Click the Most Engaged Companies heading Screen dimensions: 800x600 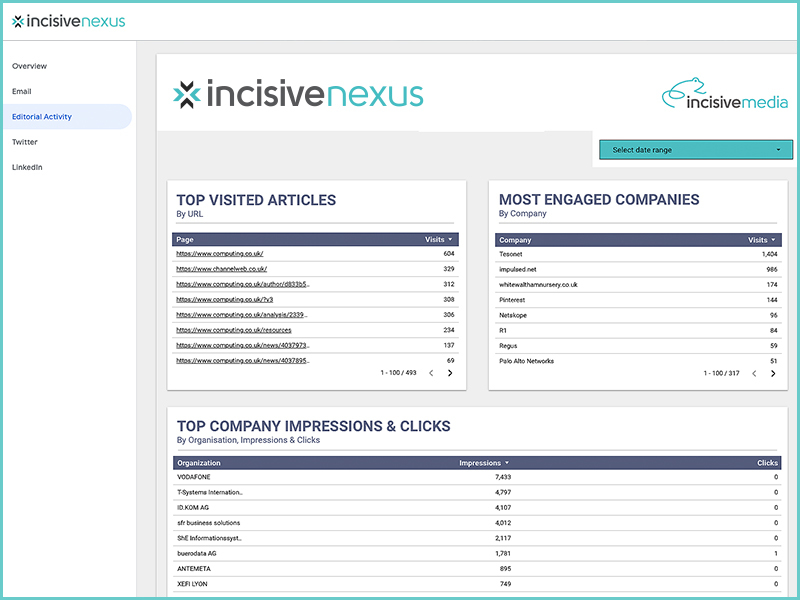[599, 199]
